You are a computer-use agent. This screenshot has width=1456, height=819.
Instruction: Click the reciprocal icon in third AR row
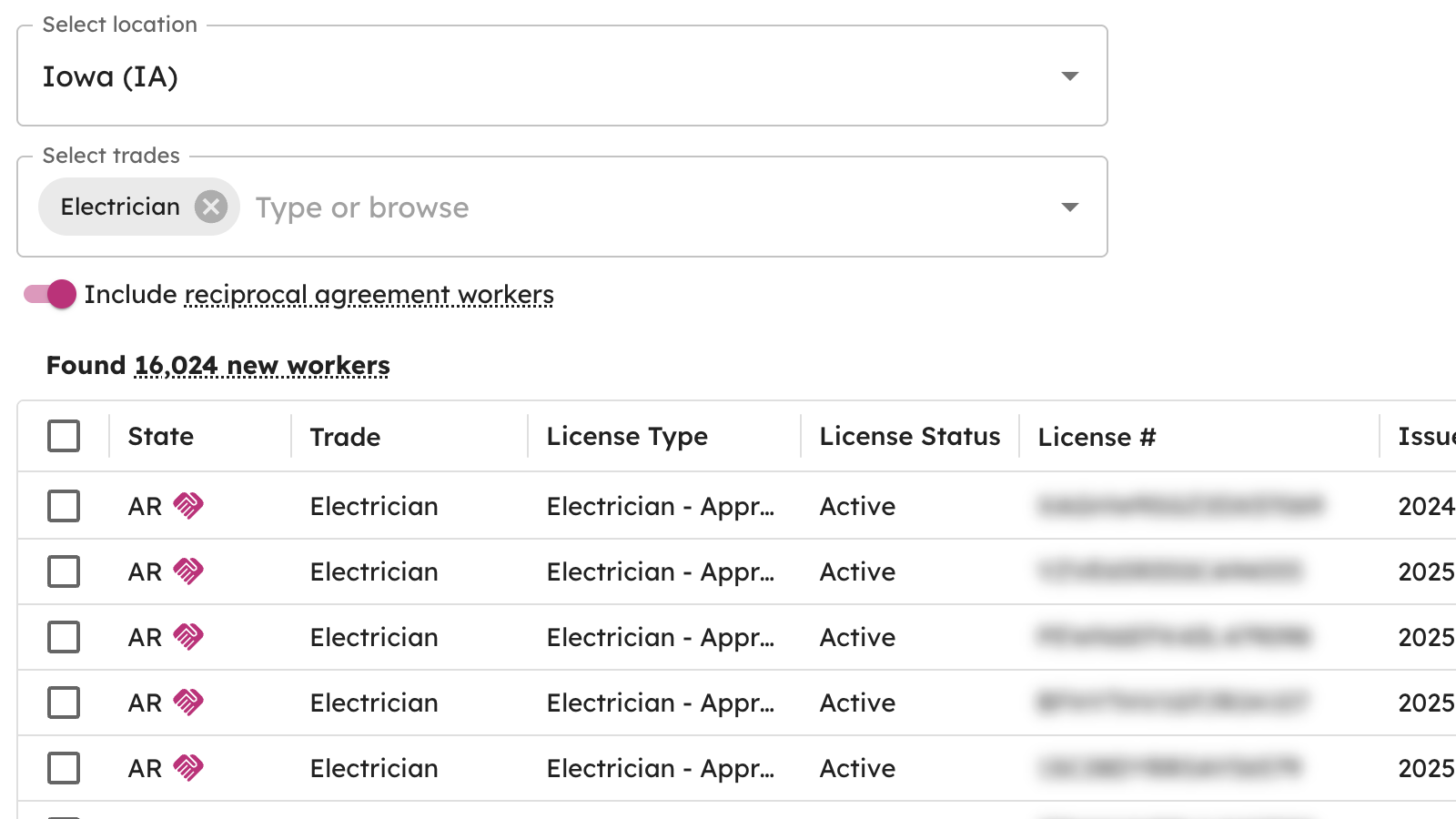click(188, 636)
